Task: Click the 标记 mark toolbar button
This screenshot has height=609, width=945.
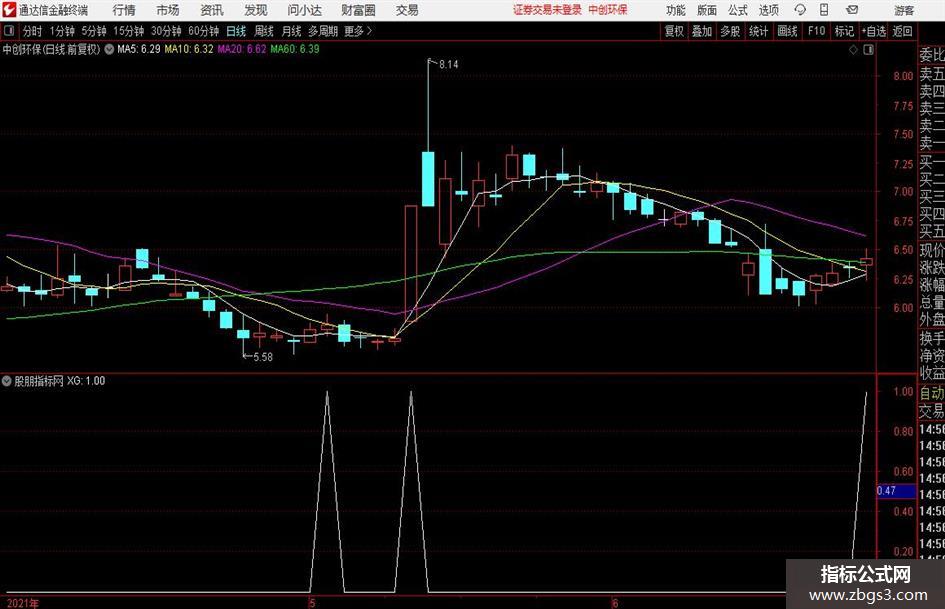Action: pos(844,31)
